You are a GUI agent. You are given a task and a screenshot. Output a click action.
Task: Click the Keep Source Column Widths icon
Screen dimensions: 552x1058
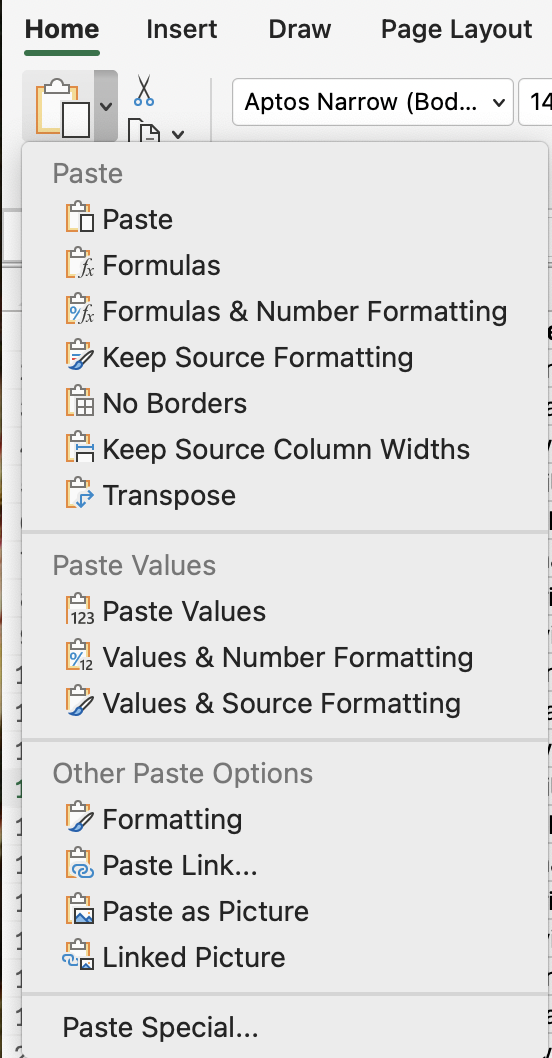point(79,449)
